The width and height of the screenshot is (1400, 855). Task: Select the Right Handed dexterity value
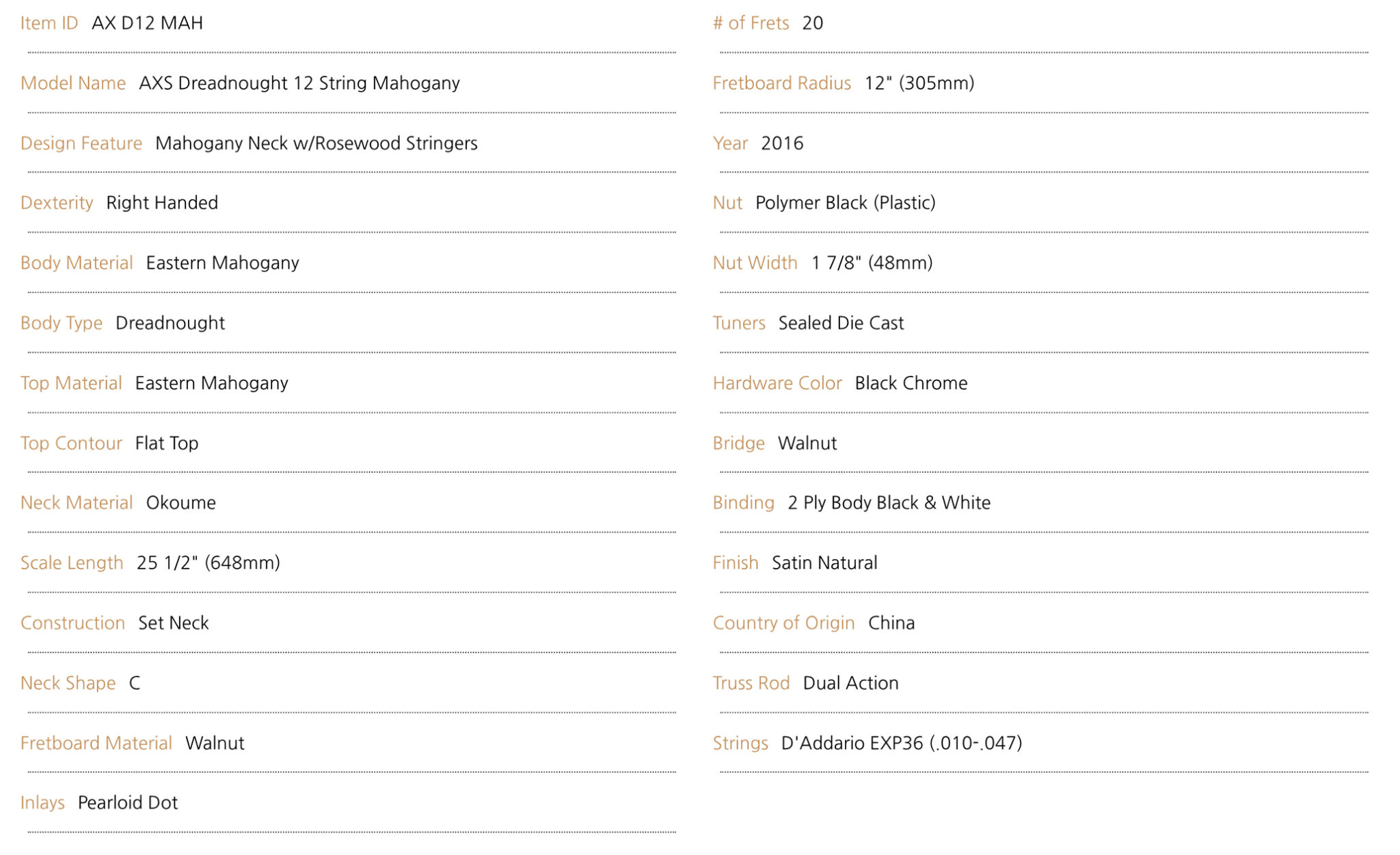(x=162, y=203)
